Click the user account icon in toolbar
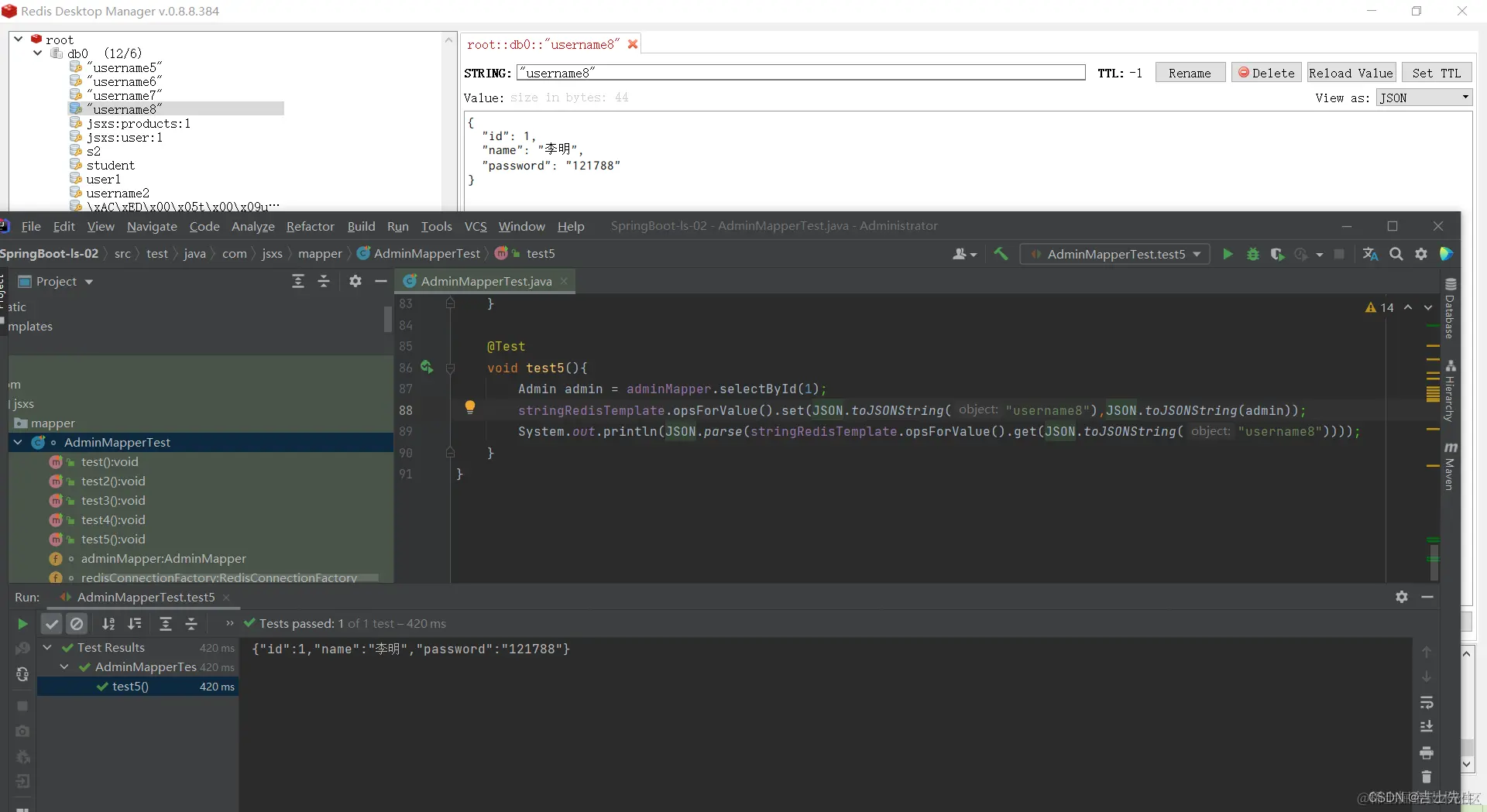The image size is (1487, 812). click(964, 254)
